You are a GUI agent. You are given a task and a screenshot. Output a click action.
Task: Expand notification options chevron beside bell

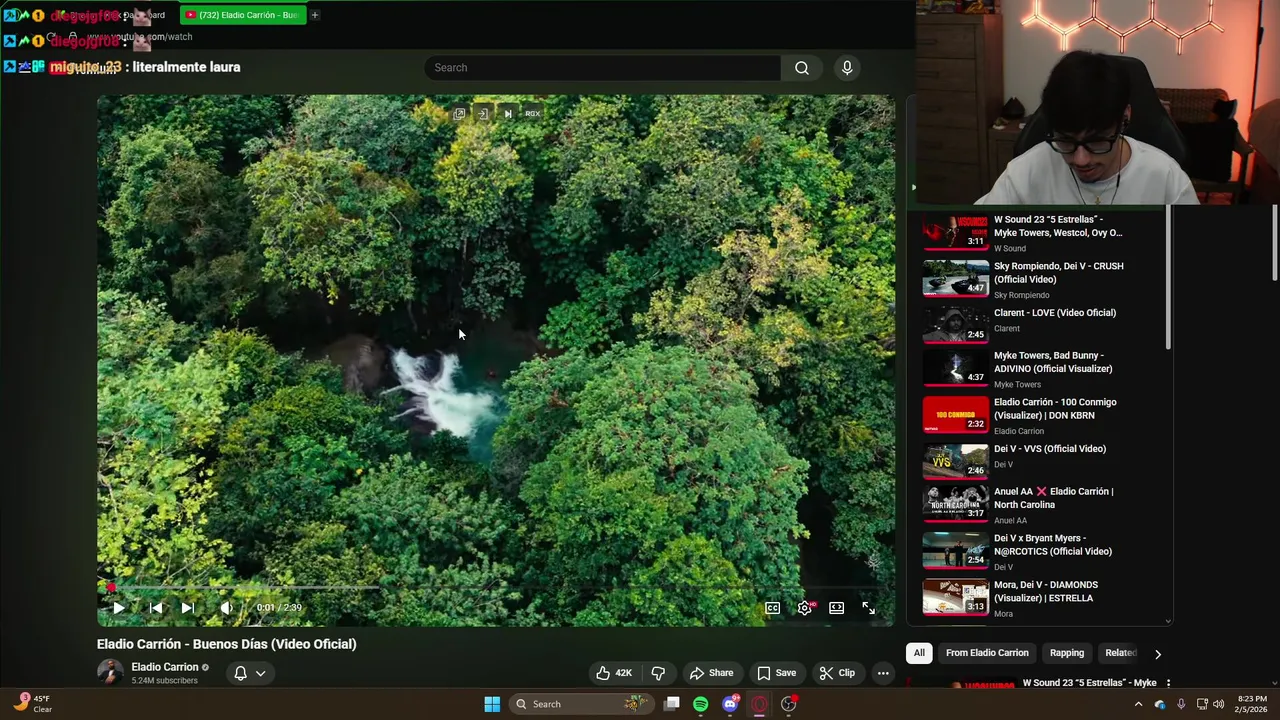click(260, 673)
